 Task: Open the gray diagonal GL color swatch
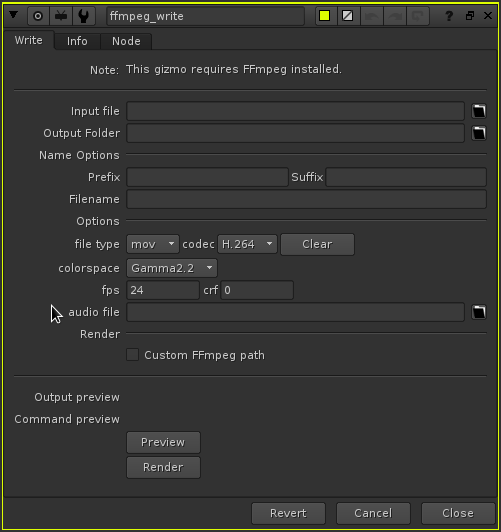[347, 16]
